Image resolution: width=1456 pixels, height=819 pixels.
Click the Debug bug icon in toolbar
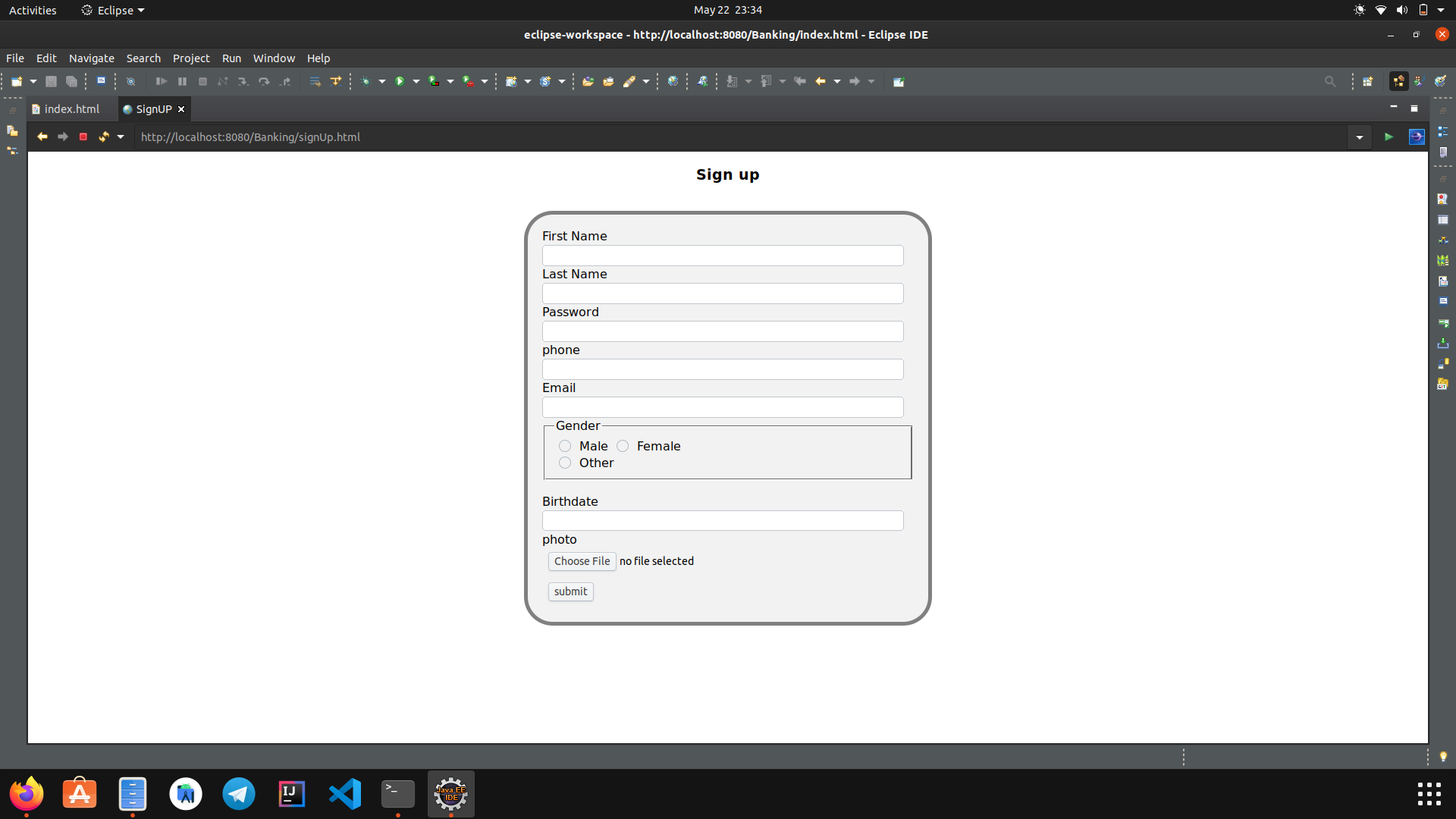click(x=366, y=81)
